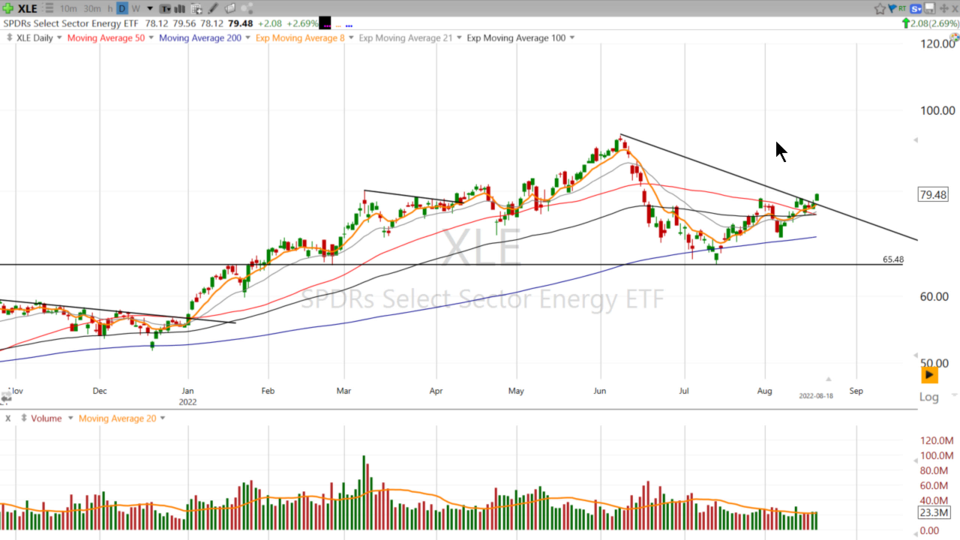The image size is (960, 540).
Task: Click the black color box after percent change
Action: (x=325, y=23)
